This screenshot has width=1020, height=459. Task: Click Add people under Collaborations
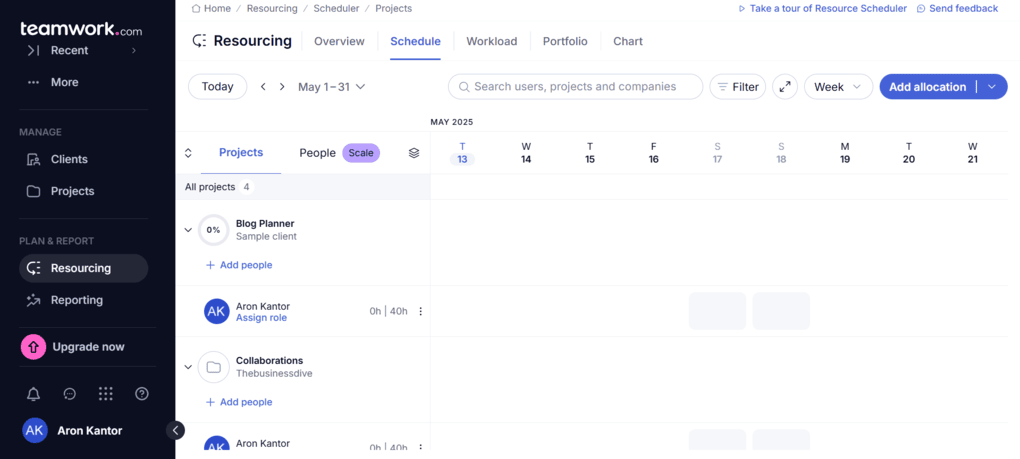click(x=239, y=402)
